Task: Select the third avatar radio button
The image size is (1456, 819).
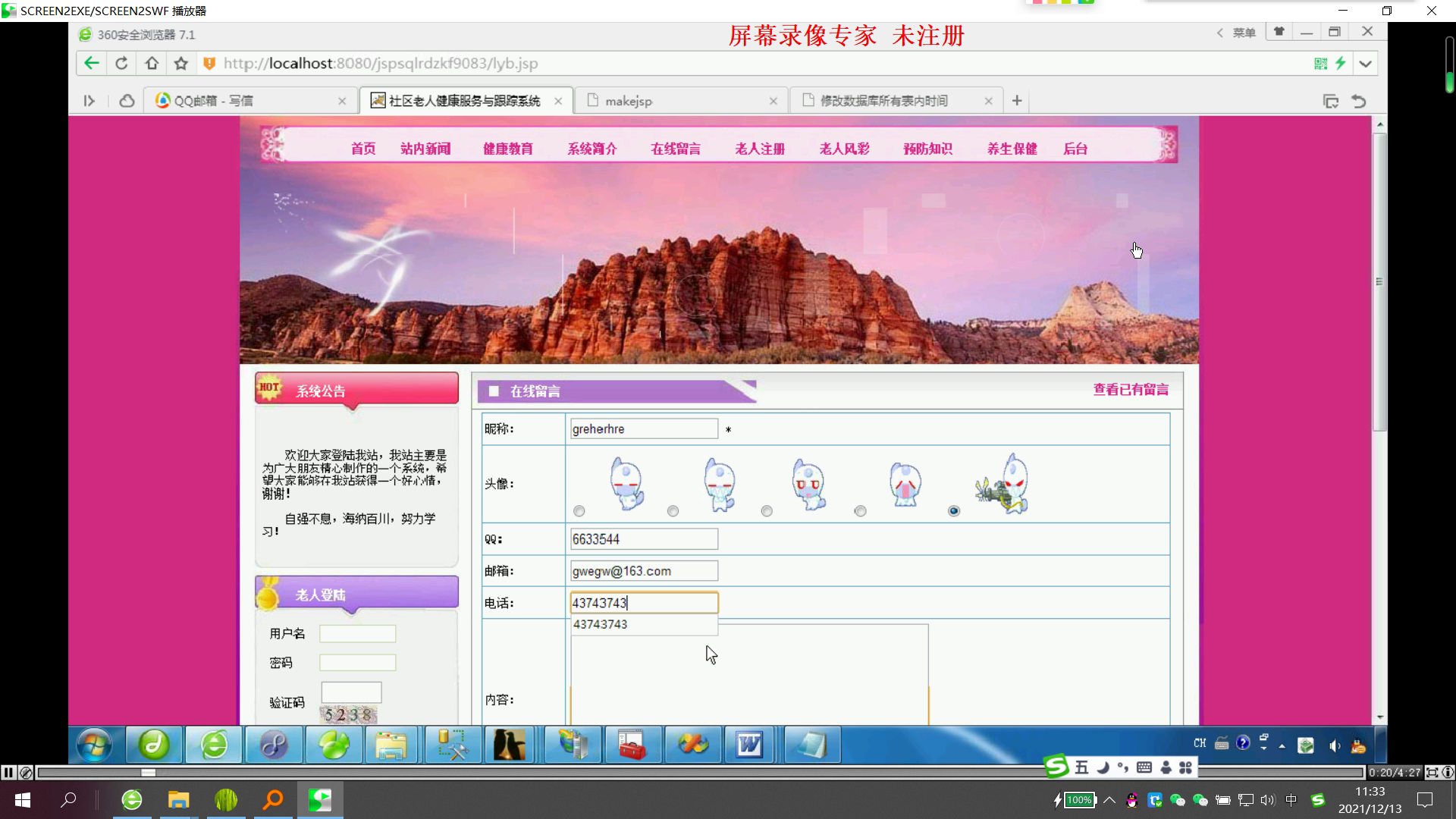Action: pos(767,511)
